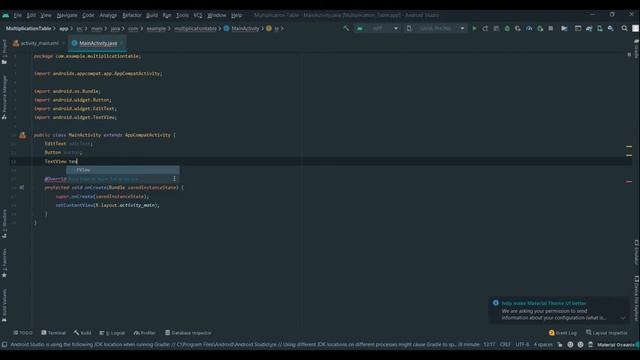Click the inspection status indicator atop scrollbar

pyautogui.click(x=629, y=54)
